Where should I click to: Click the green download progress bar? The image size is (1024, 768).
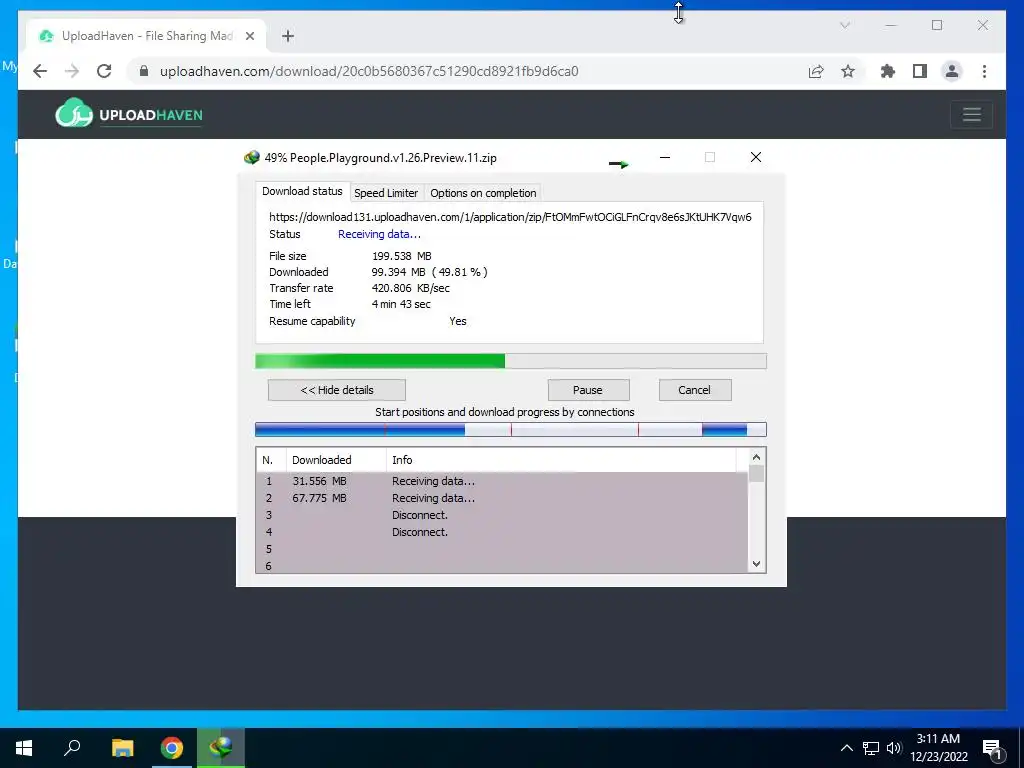click(511, 361)
